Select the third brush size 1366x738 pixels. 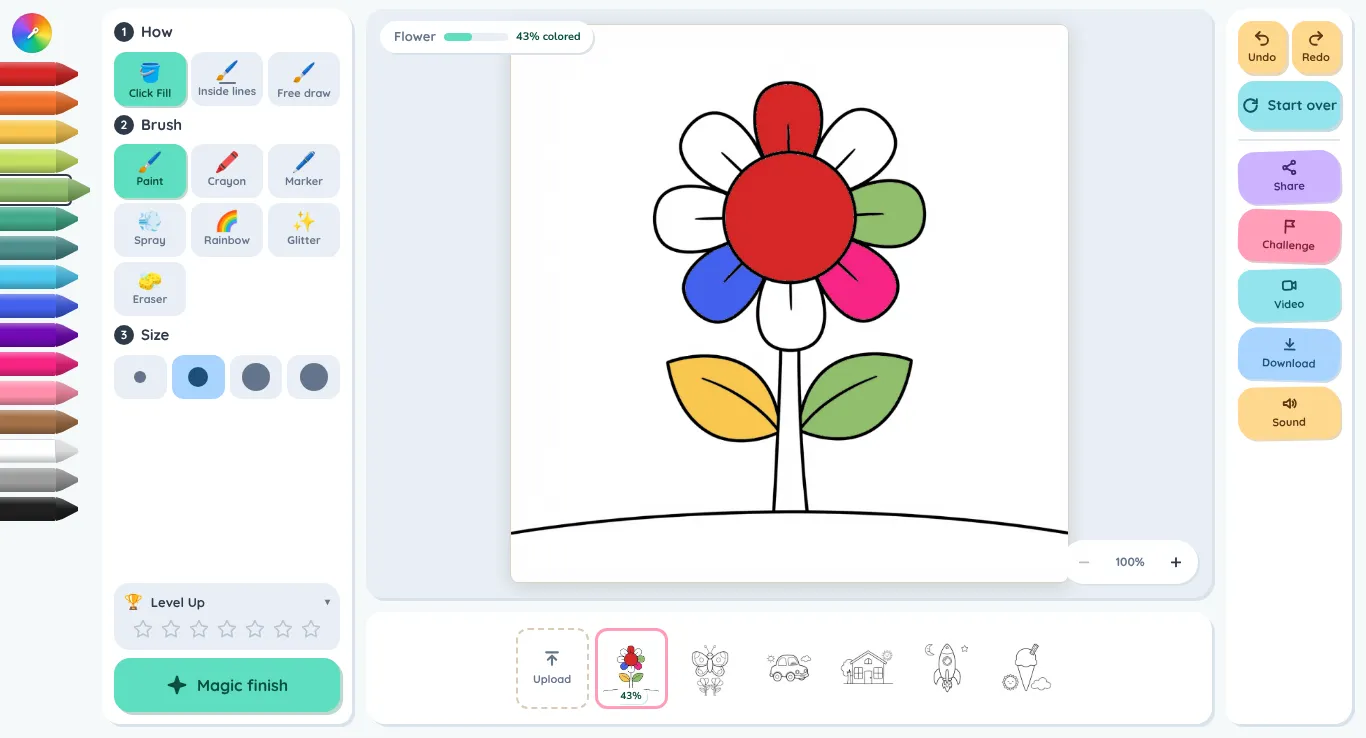point(256,377)
